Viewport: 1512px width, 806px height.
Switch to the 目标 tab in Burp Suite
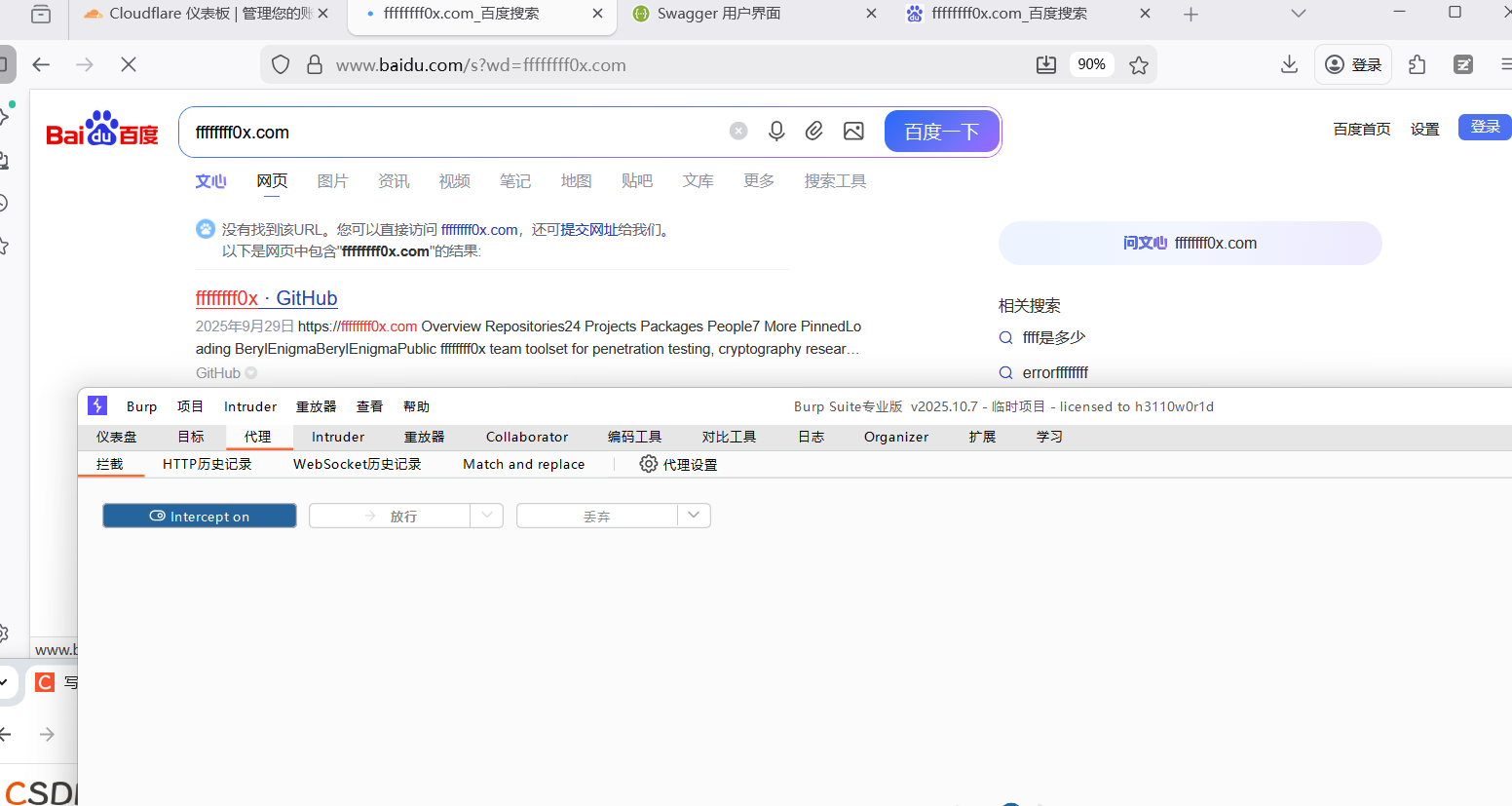pyautogui.click(x=191, y=437)
